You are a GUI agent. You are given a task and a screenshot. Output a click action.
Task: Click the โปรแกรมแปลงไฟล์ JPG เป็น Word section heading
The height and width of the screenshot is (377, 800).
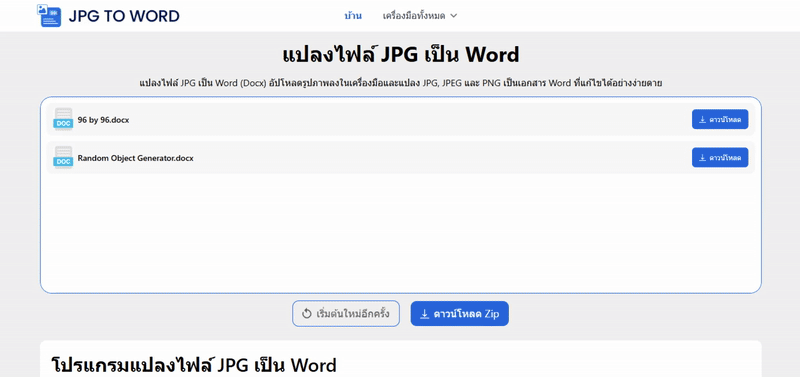click(x=194, y=366)
